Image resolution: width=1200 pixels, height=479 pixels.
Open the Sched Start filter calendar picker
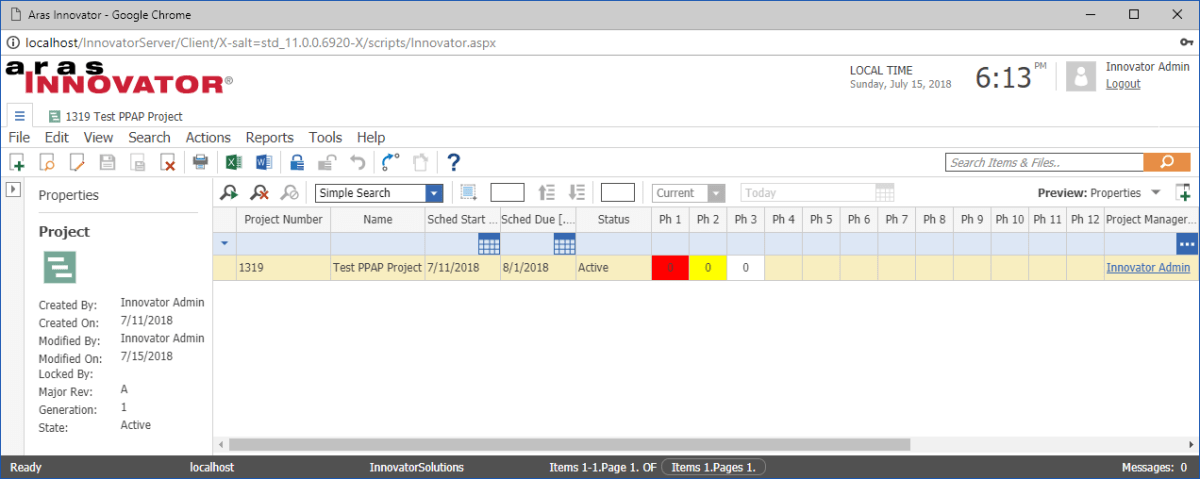tap(488, 244)
